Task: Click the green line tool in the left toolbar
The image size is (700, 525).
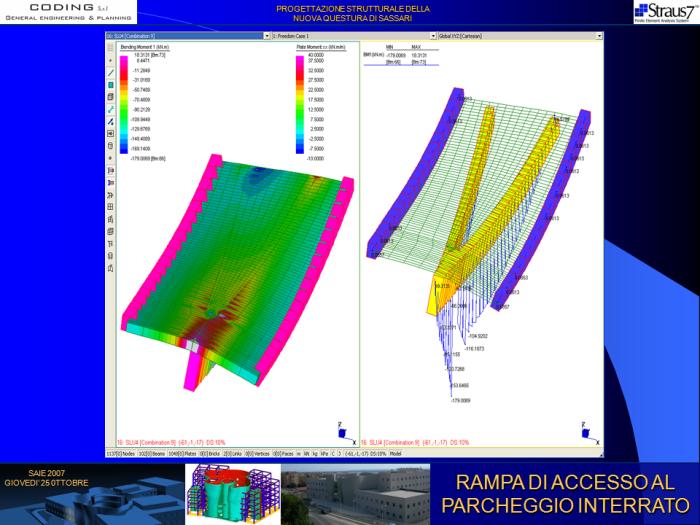Action: click(111, 73)
